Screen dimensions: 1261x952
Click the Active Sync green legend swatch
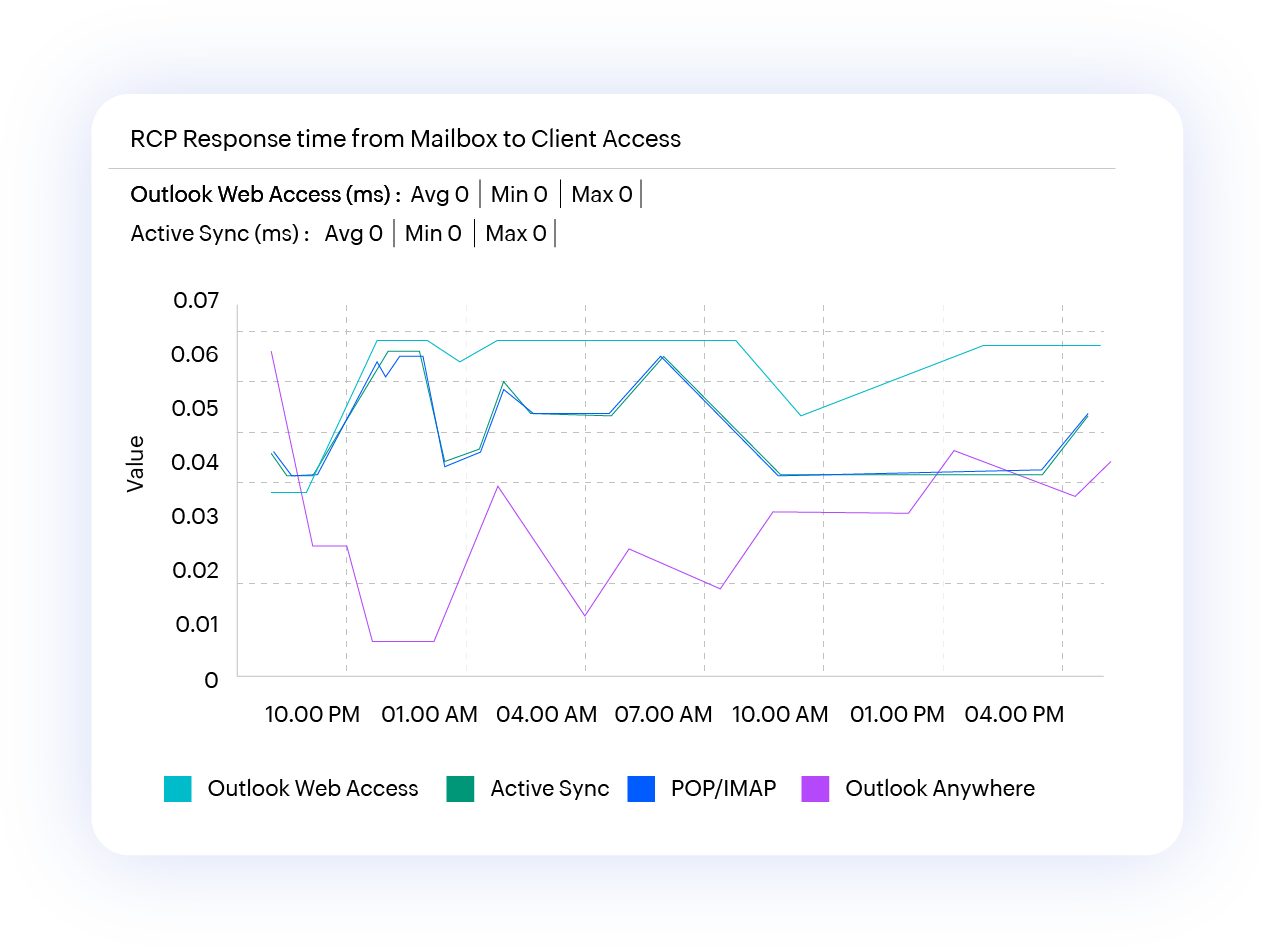459,789
